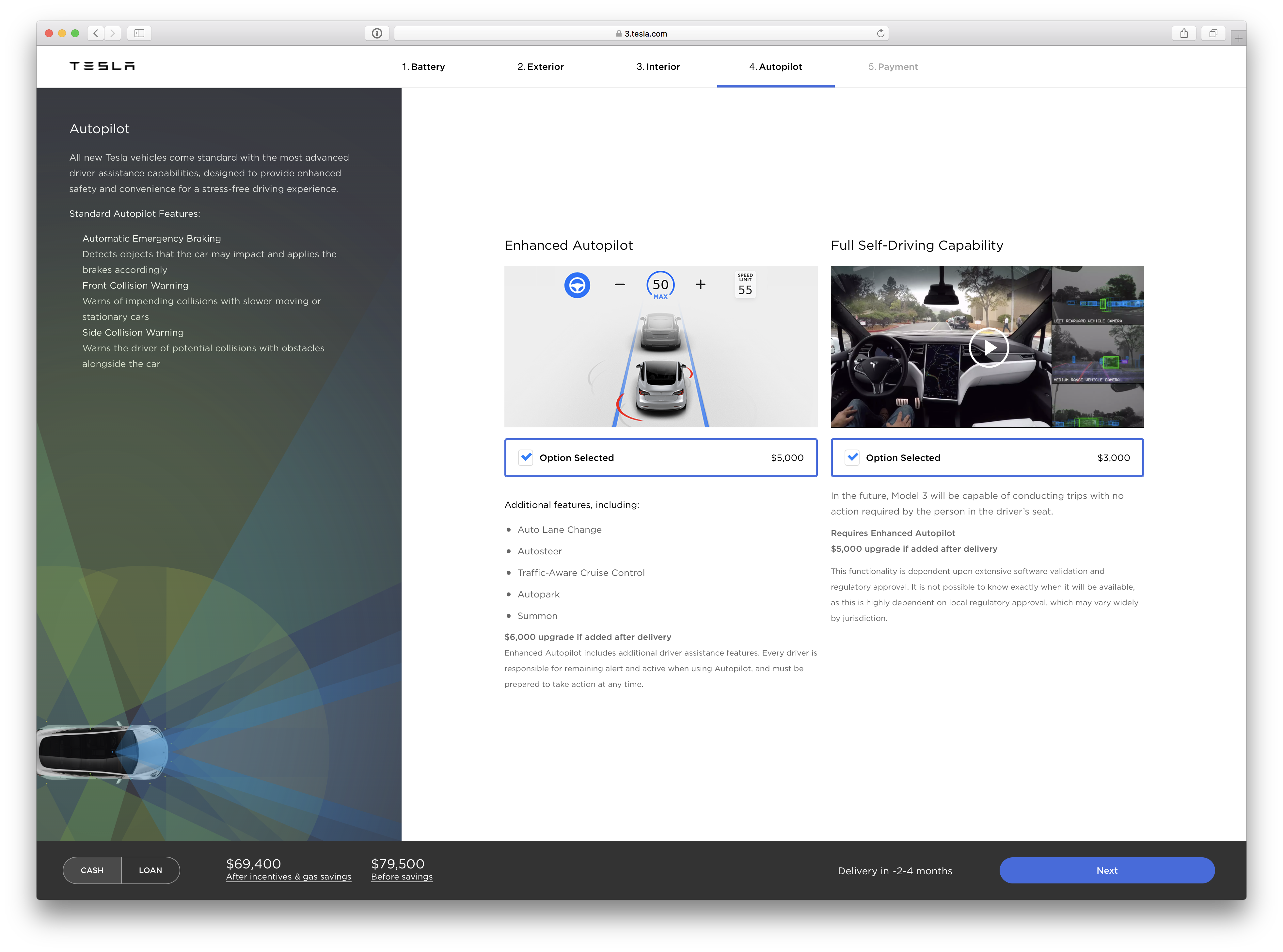Click the plus to raise max speed in graphic
1283x952 pixels.
700,285
